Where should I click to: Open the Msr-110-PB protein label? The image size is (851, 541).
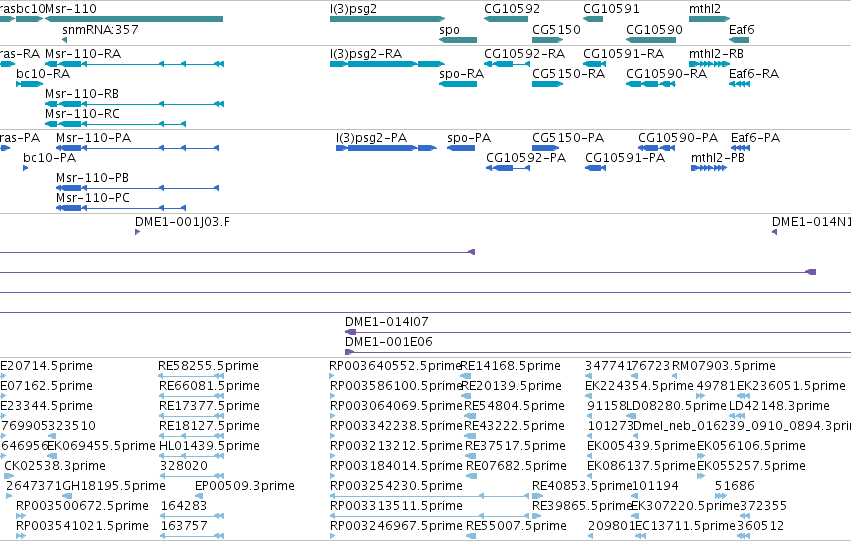click(x=92, y=178)
